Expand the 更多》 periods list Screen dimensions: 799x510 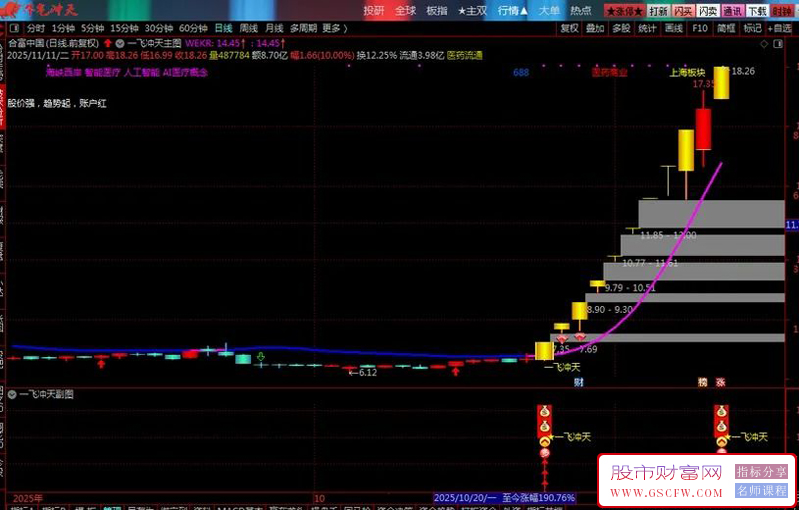334,28
